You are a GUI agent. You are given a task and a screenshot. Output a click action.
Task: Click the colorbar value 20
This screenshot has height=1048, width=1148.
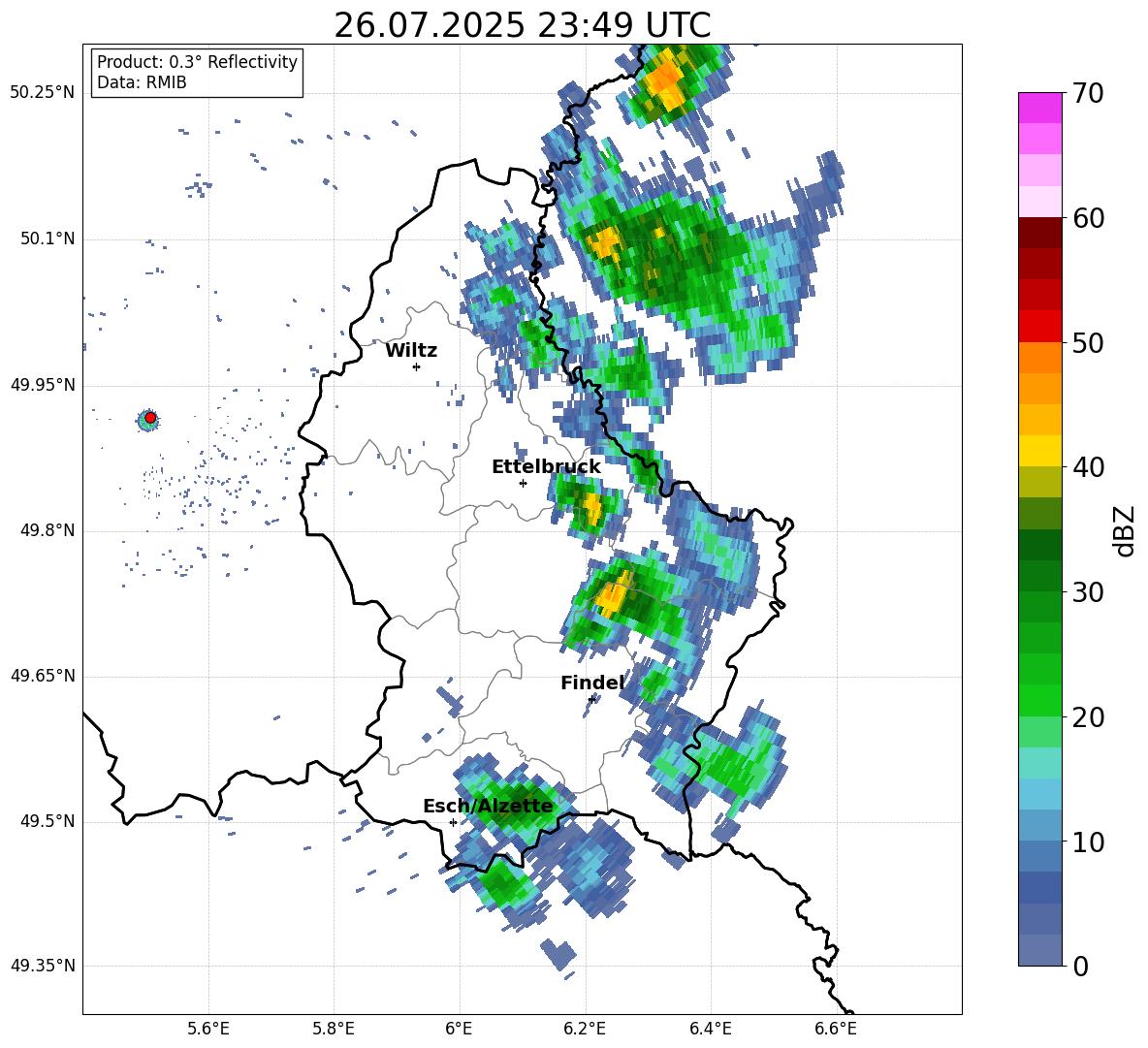tap(1088, 717)
